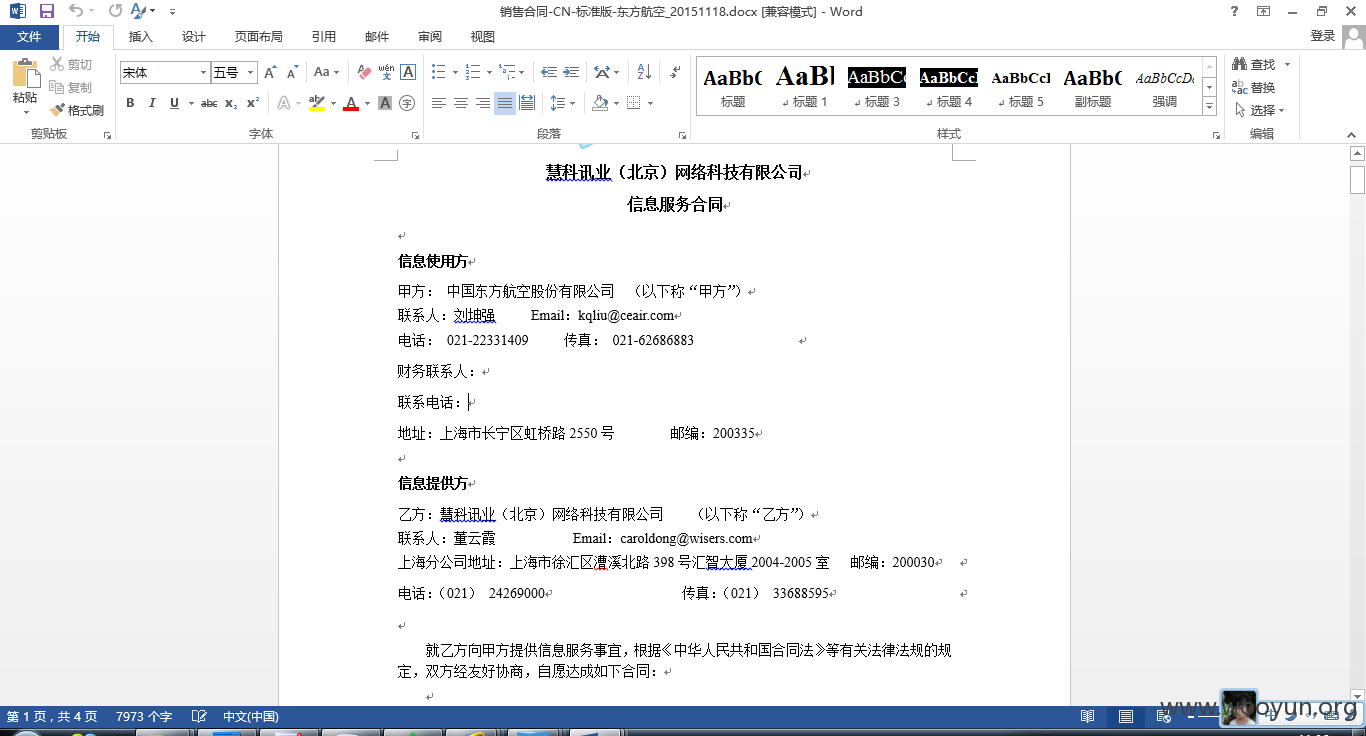Click 替换 (Replace) button
The image size is (1366, 736).
[x=1255, y=88]
